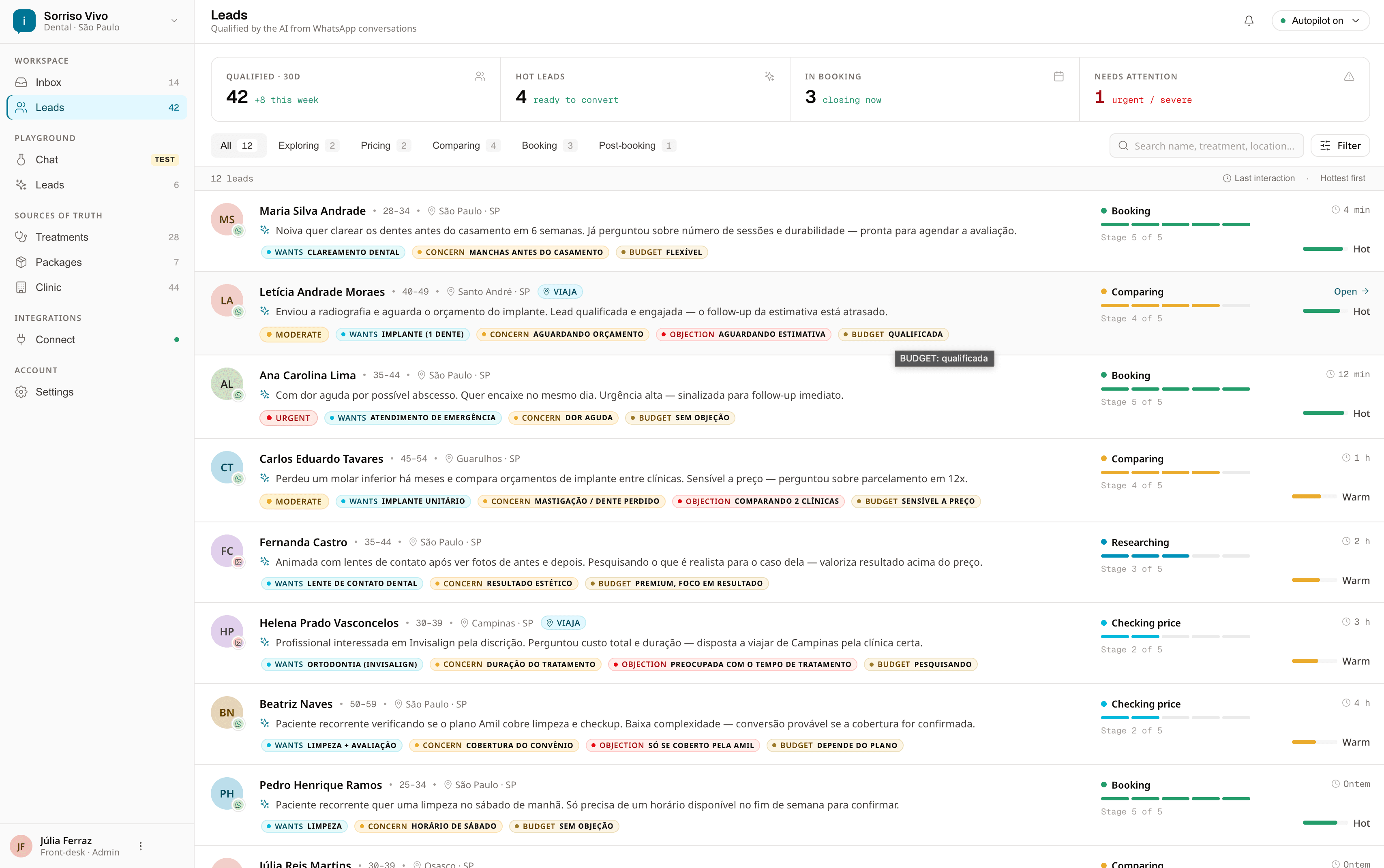
Task: Click the location pin beside Guarulhos · SP
Action: click(449, 459)
